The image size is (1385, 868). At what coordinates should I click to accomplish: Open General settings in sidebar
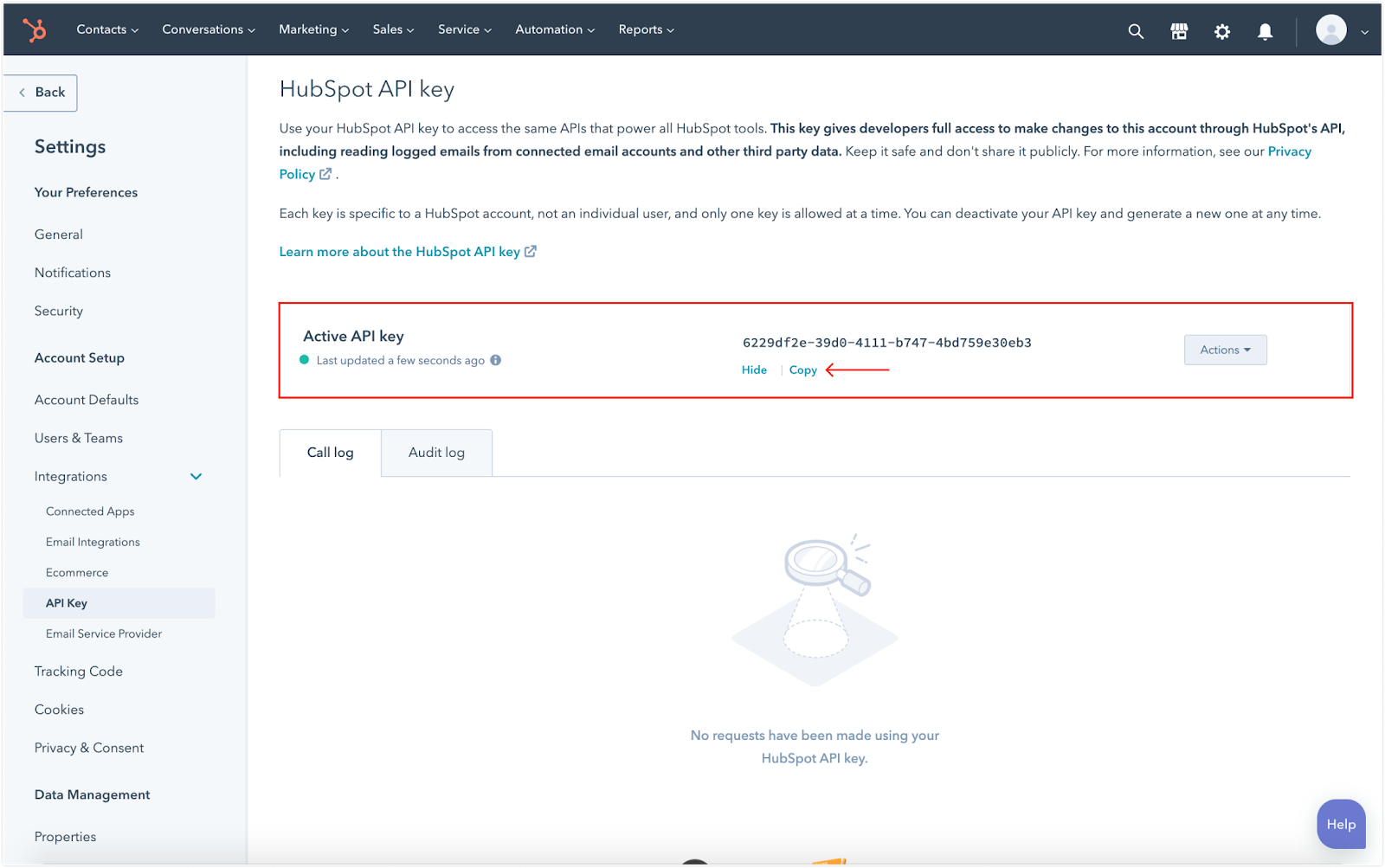(59, 235)
